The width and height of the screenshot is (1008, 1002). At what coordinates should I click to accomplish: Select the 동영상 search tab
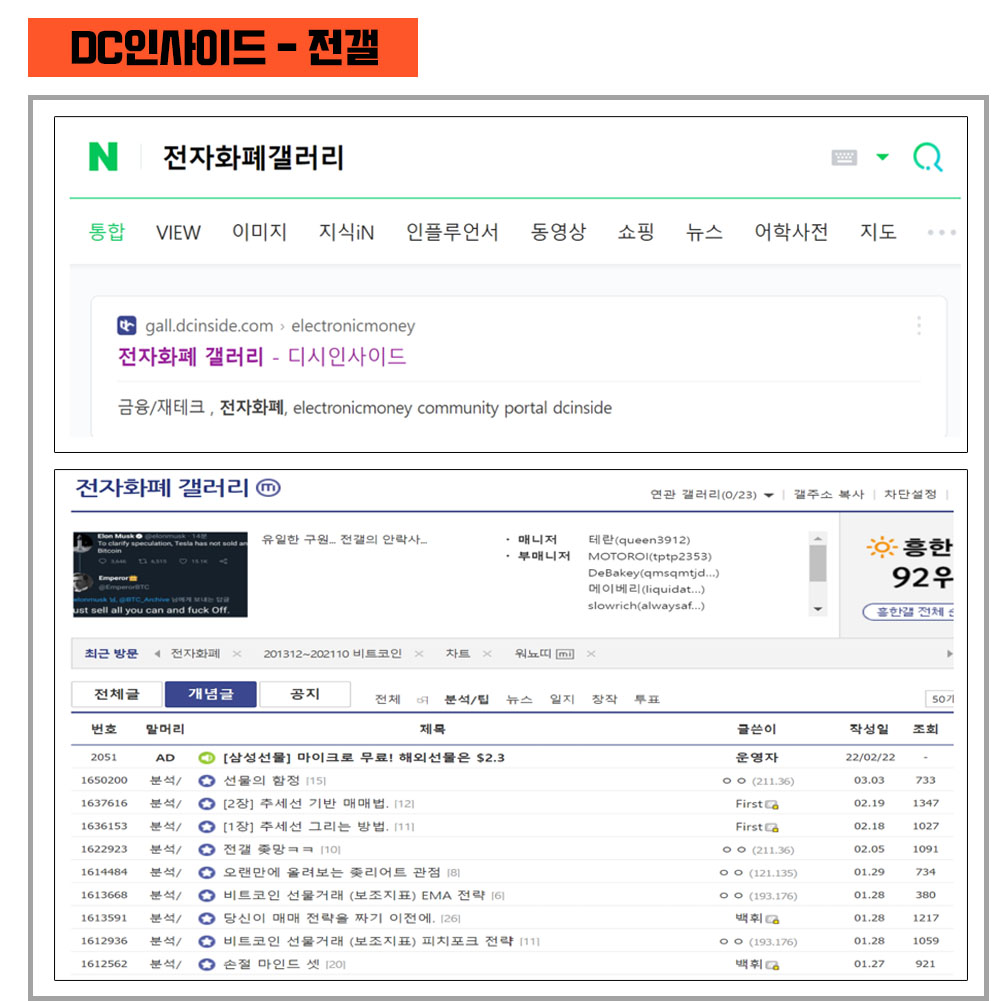point(558,231)
